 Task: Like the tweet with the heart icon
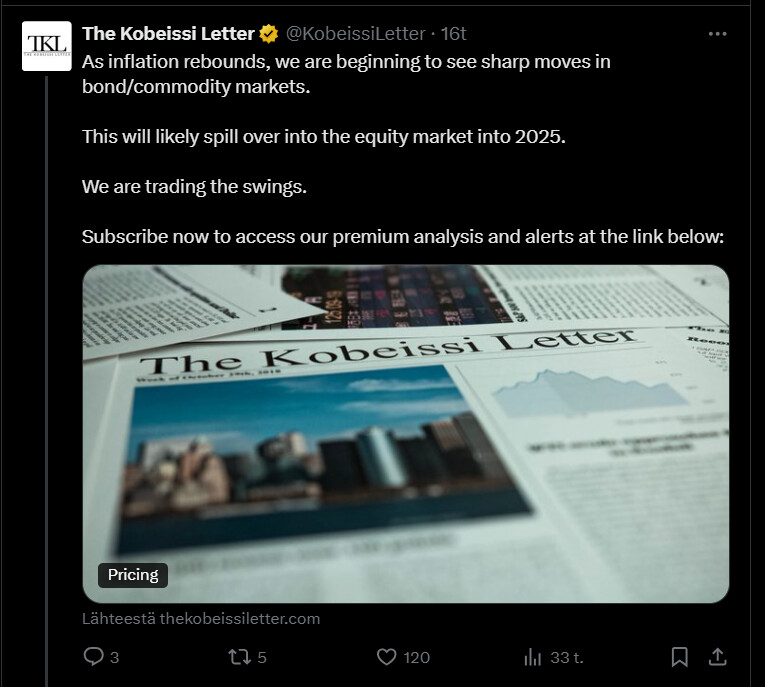[x=387, y=657]
